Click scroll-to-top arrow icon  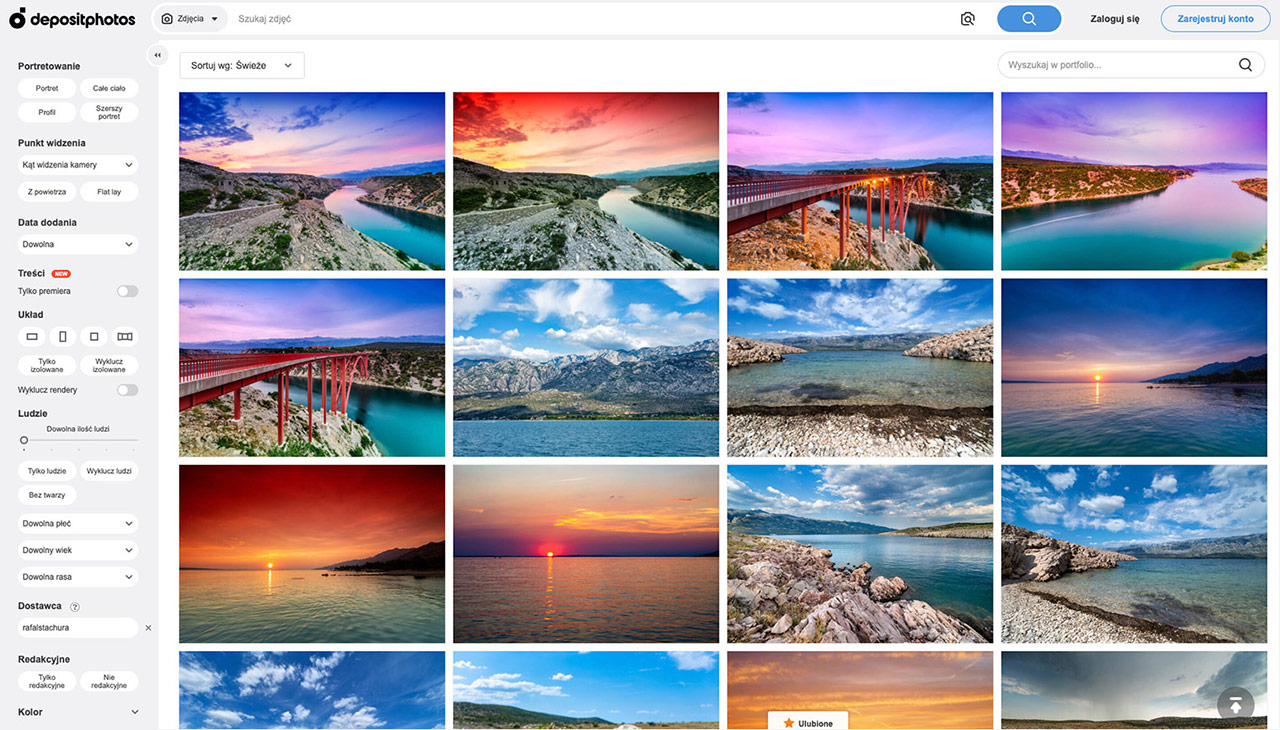pyautogui.click(x=1235, y=704)
